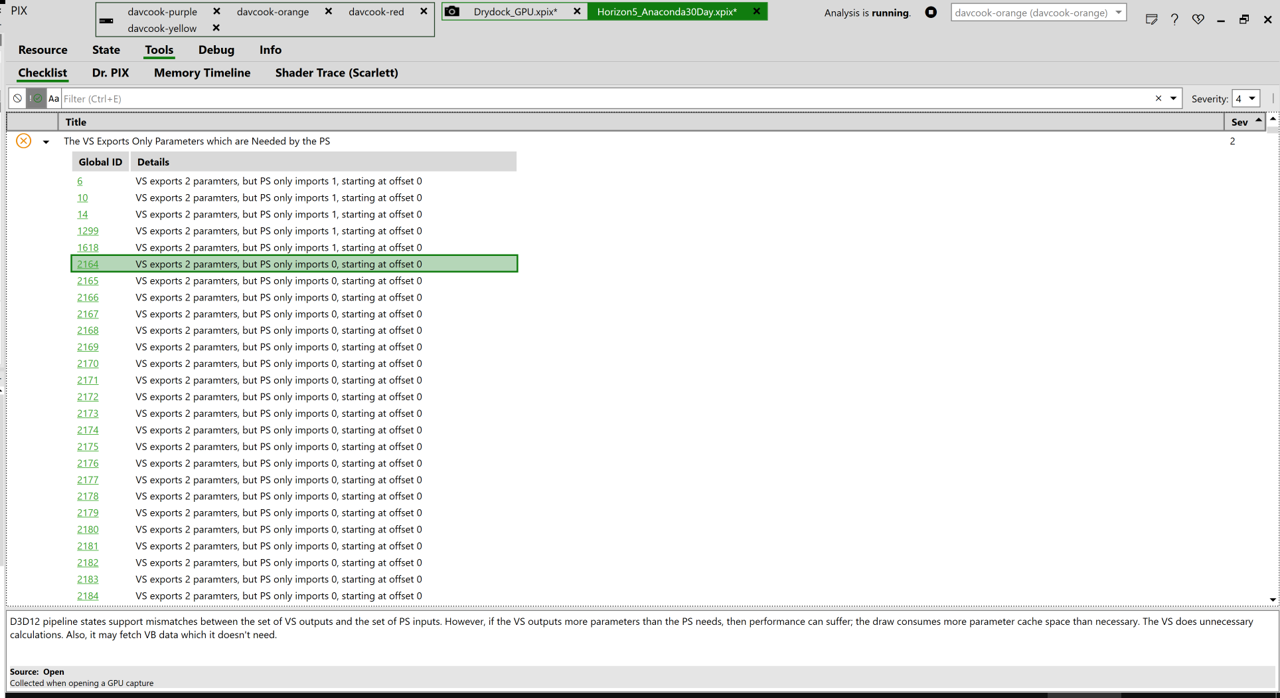This screenshot has height=698, width=1280.
Task: Open Global ID link 2170
Action: (x=88, y=364)
